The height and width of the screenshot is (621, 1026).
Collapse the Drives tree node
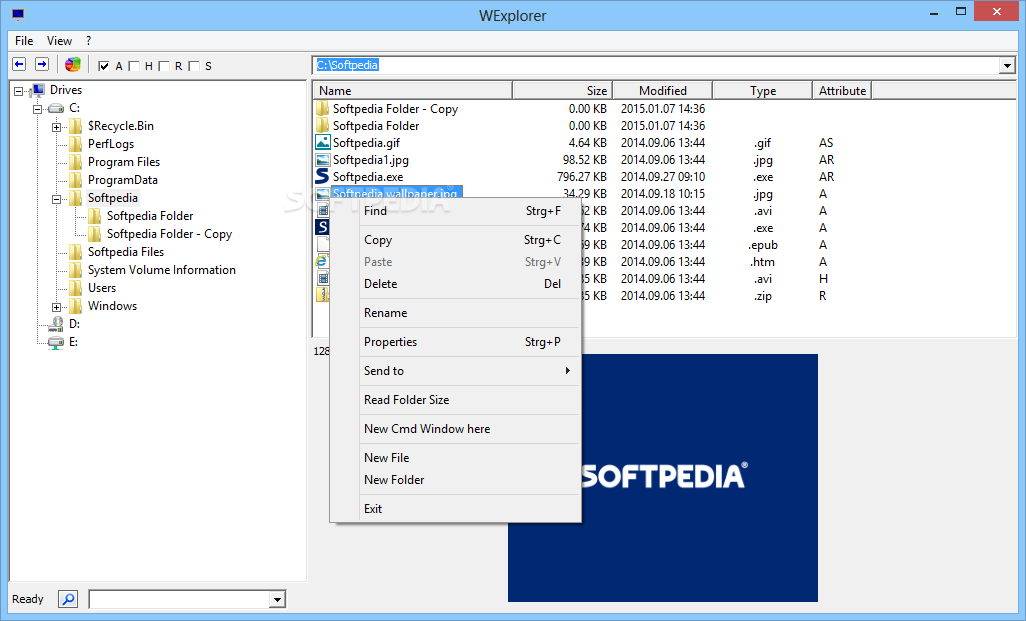click(18, 91)
